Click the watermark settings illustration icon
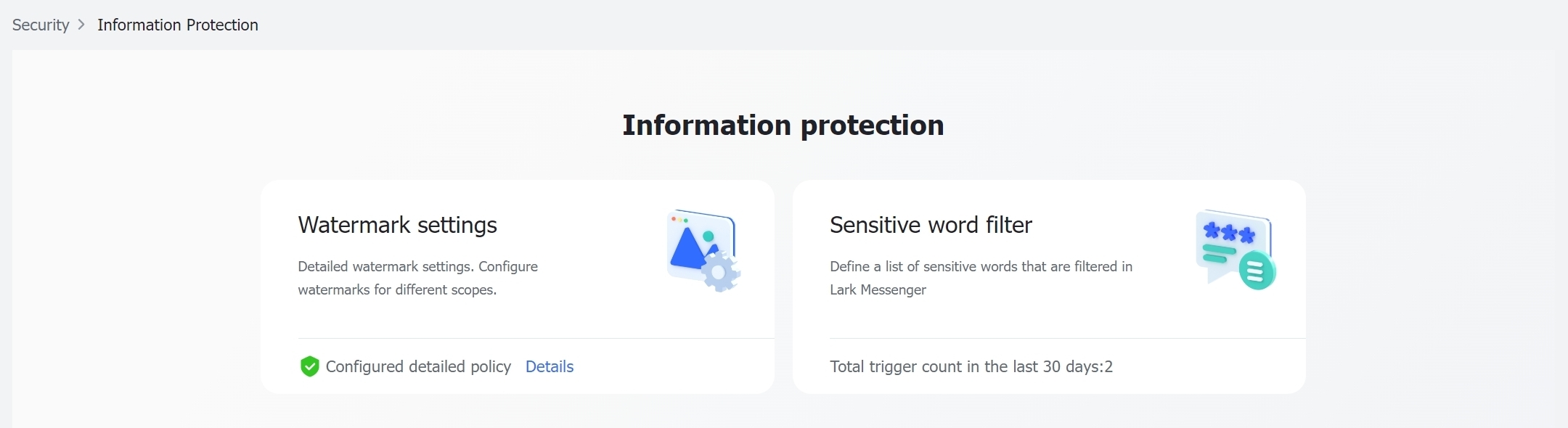Viewport: 1568px width, 428px height. pyautogui.click(x=701, y=250)
